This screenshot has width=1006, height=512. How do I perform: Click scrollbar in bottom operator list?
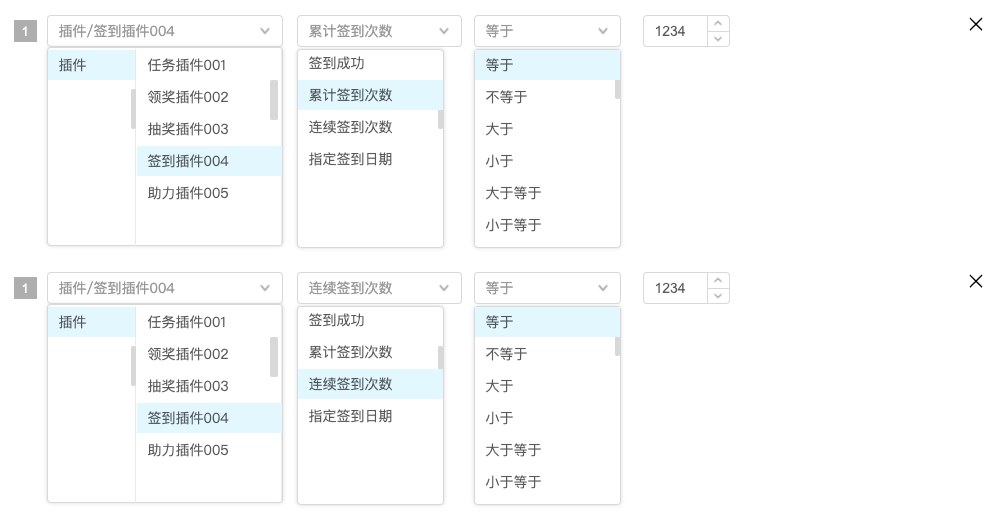[x=617, y=346]
